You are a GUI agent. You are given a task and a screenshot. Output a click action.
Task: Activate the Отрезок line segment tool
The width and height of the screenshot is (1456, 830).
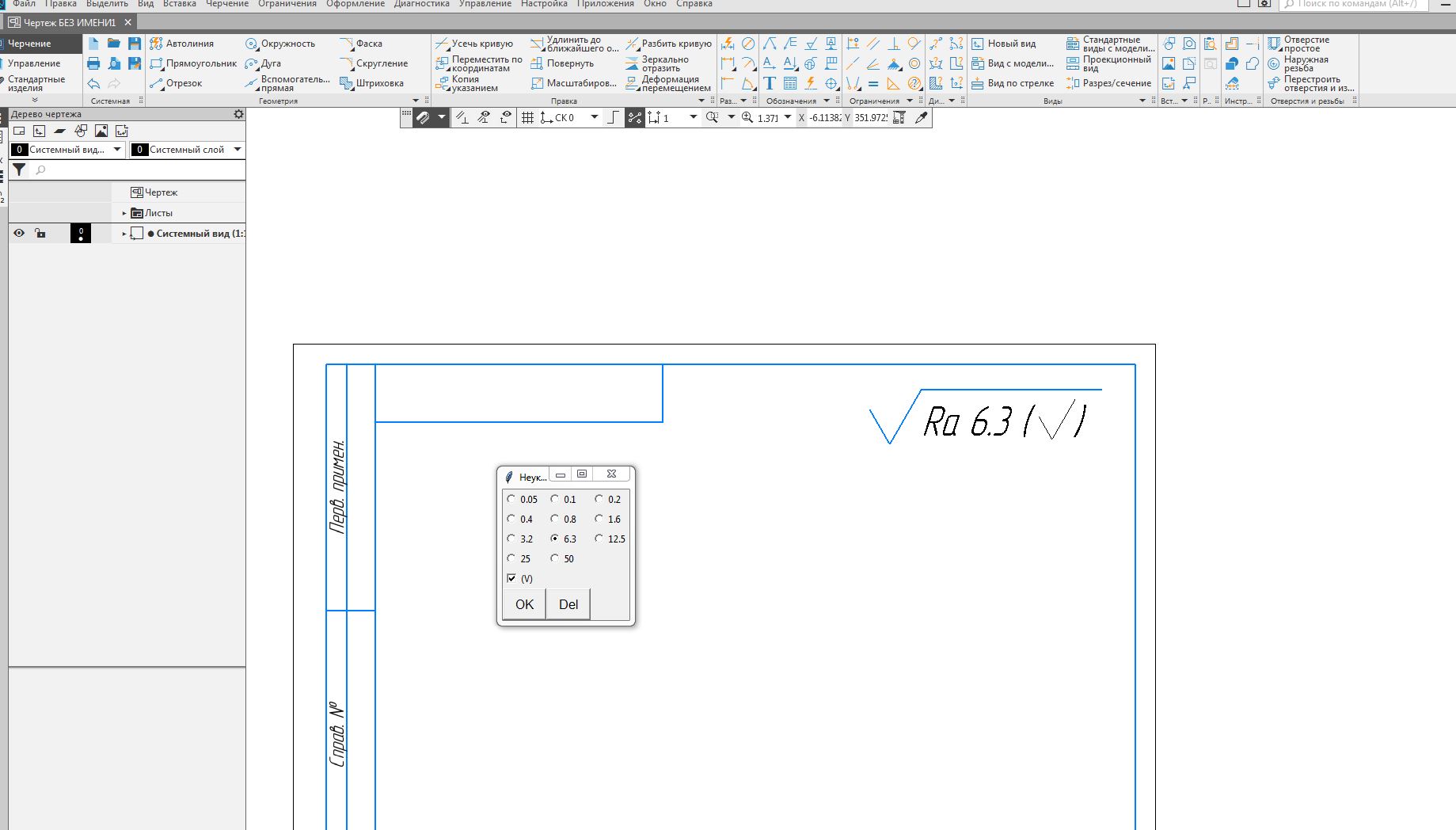[x=176, y=83]
